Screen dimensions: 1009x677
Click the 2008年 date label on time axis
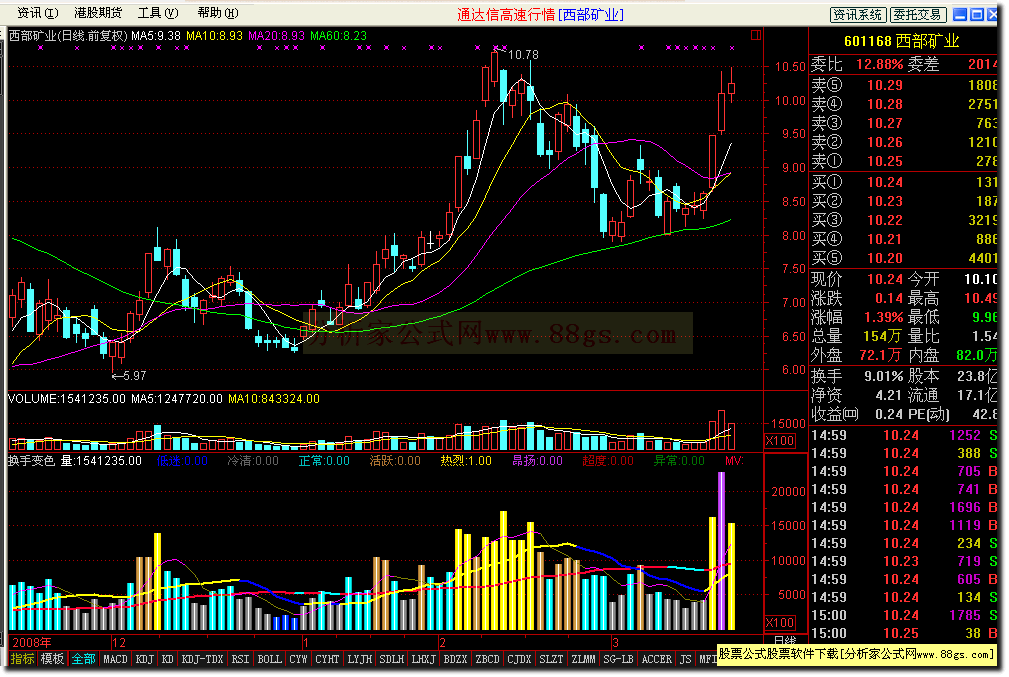click(x=32, y=642)
